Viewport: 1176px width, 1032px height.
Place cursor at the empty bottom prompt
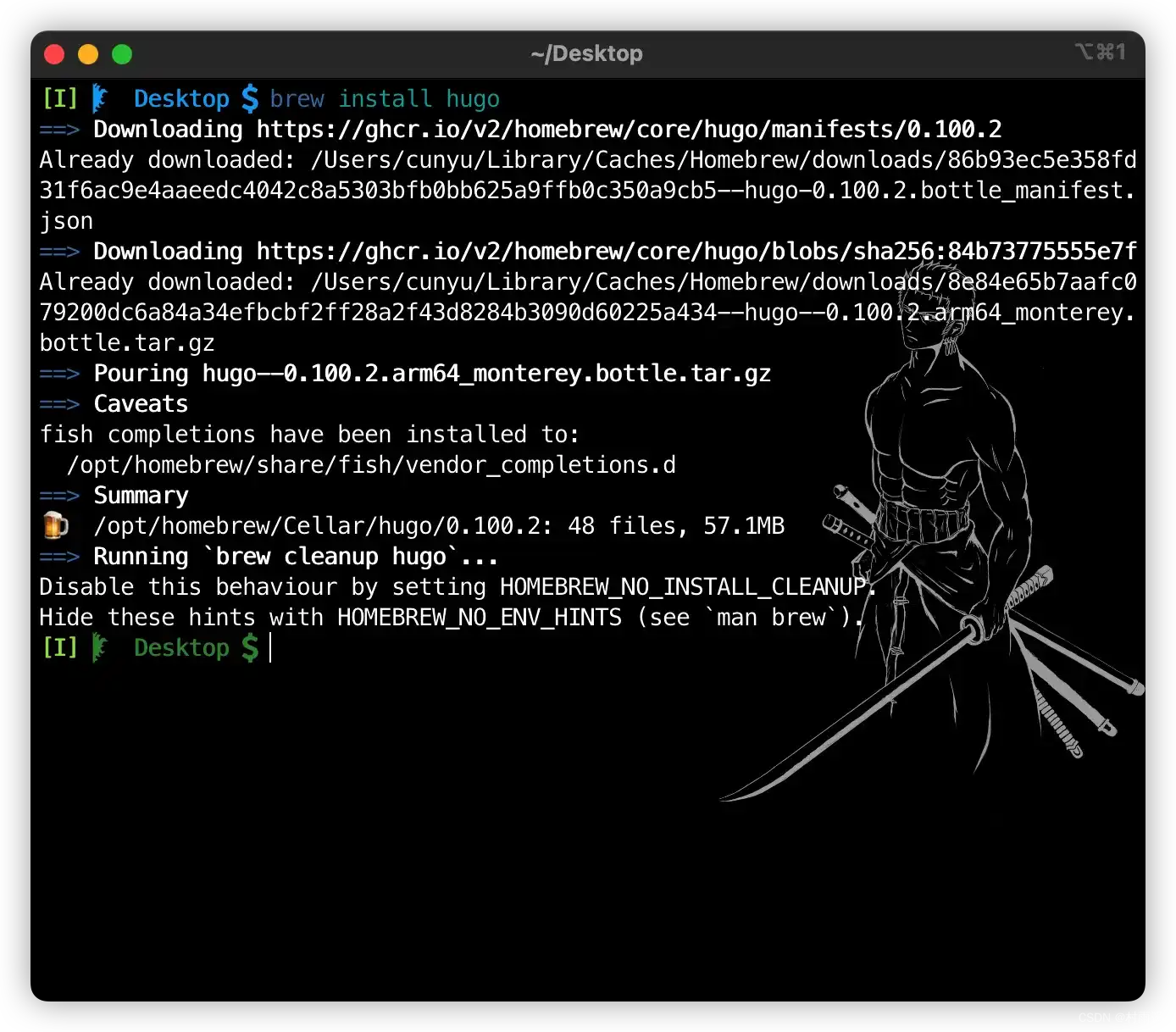271,648
